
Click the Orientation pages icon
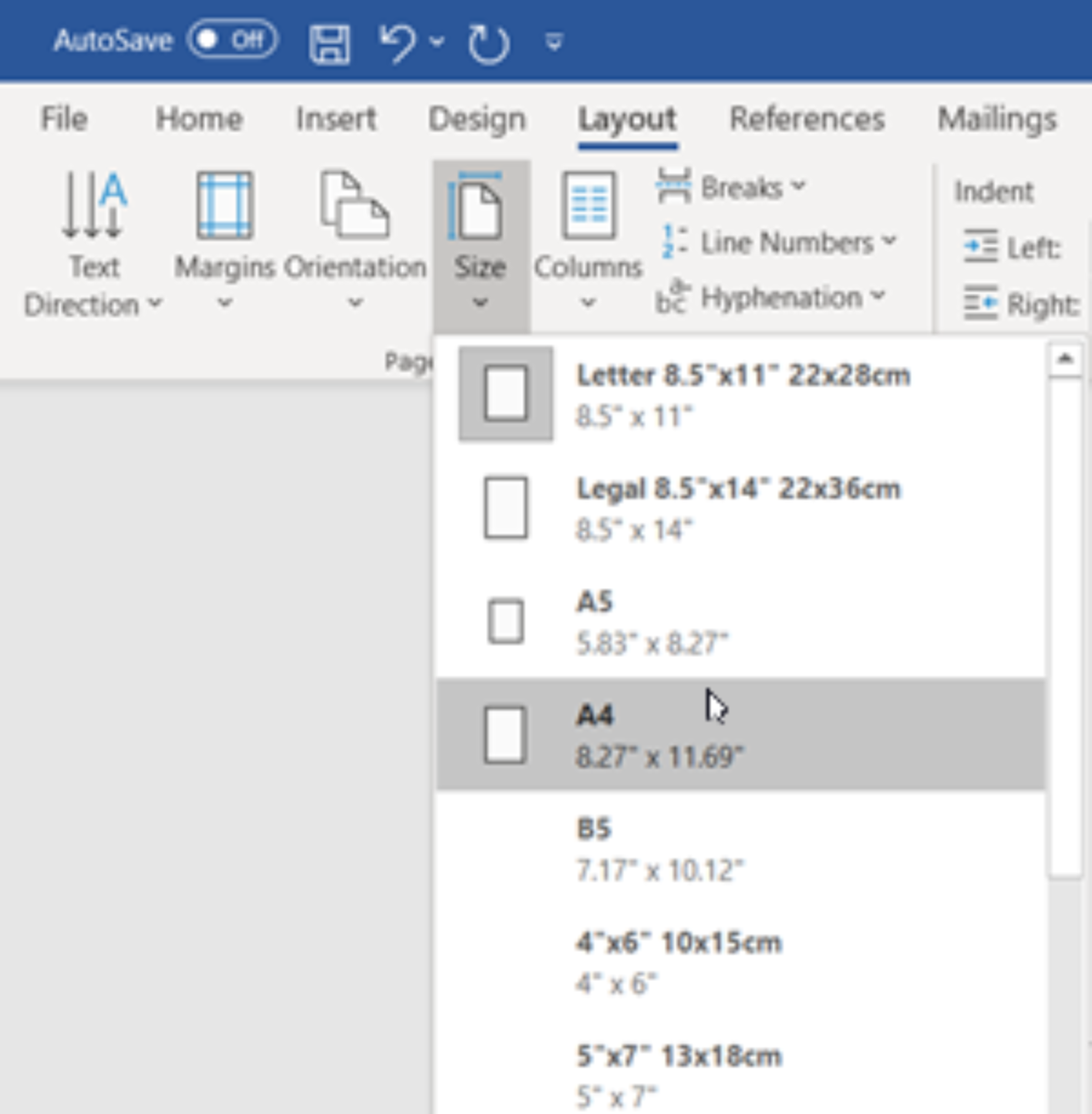(x=354, y=205)
